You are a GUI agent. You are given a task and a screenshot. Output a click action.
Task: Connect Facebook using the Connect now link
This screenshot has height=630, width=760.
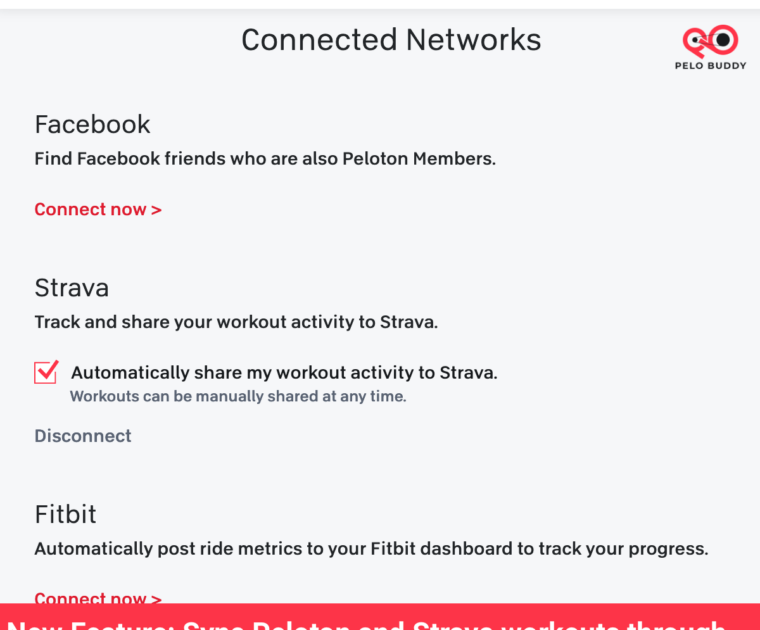[90, 210]
